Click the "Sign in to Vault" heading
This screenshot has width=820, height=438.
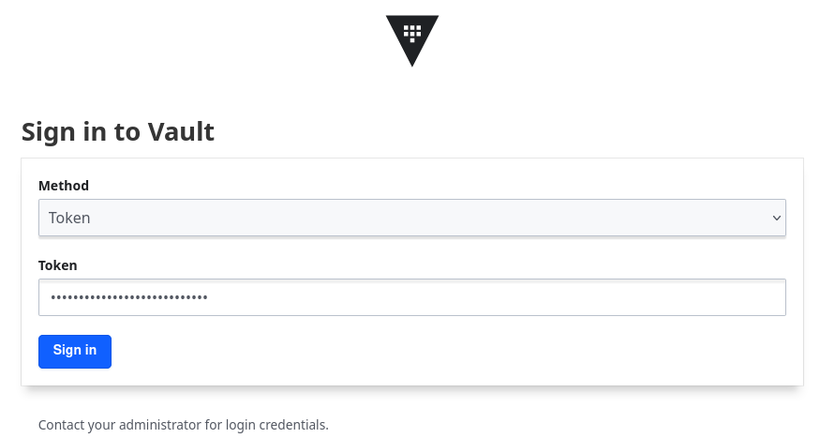point(118,132)
